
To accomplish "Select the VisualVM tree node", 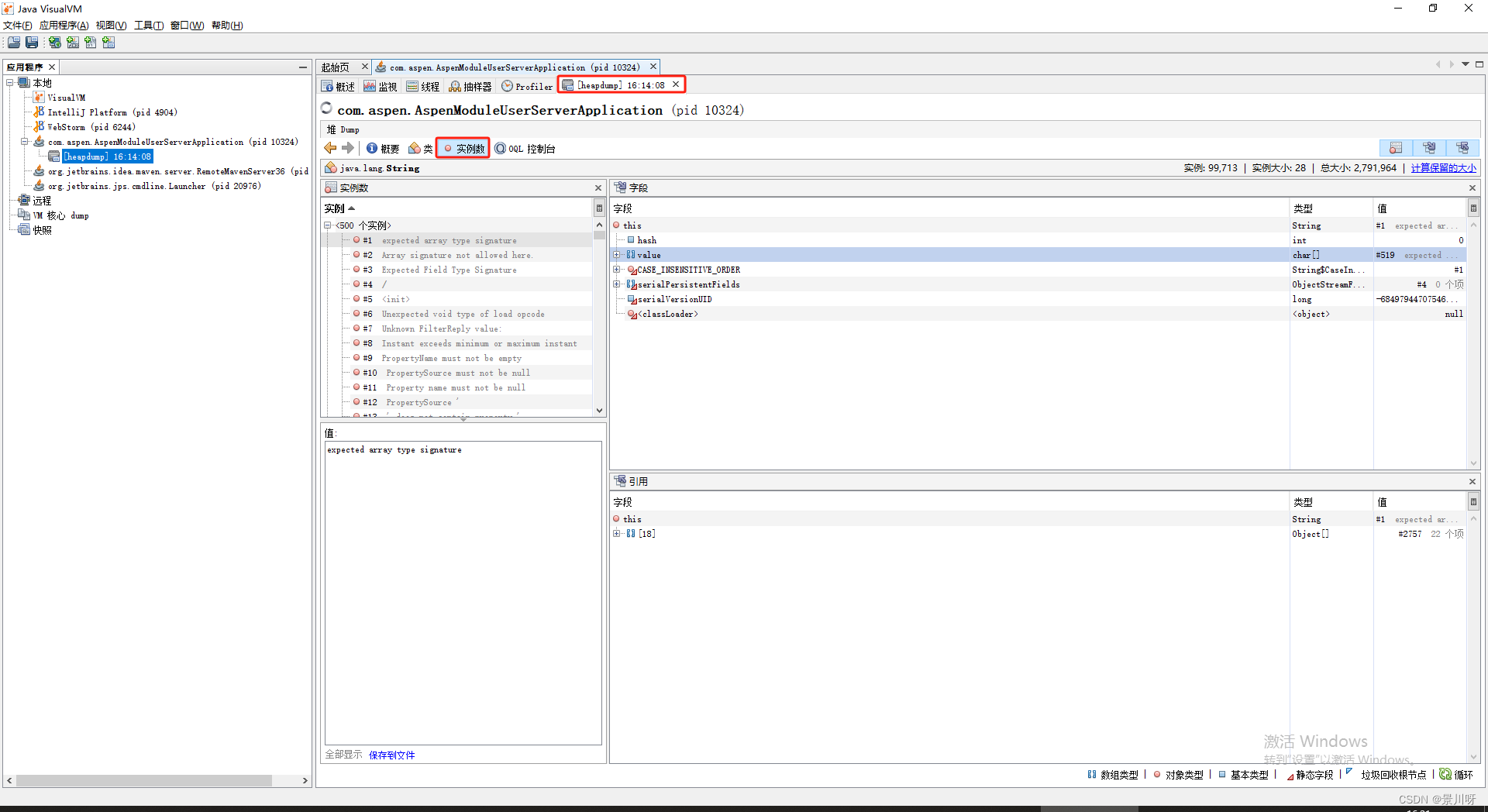I will click(x=60, y=98).
